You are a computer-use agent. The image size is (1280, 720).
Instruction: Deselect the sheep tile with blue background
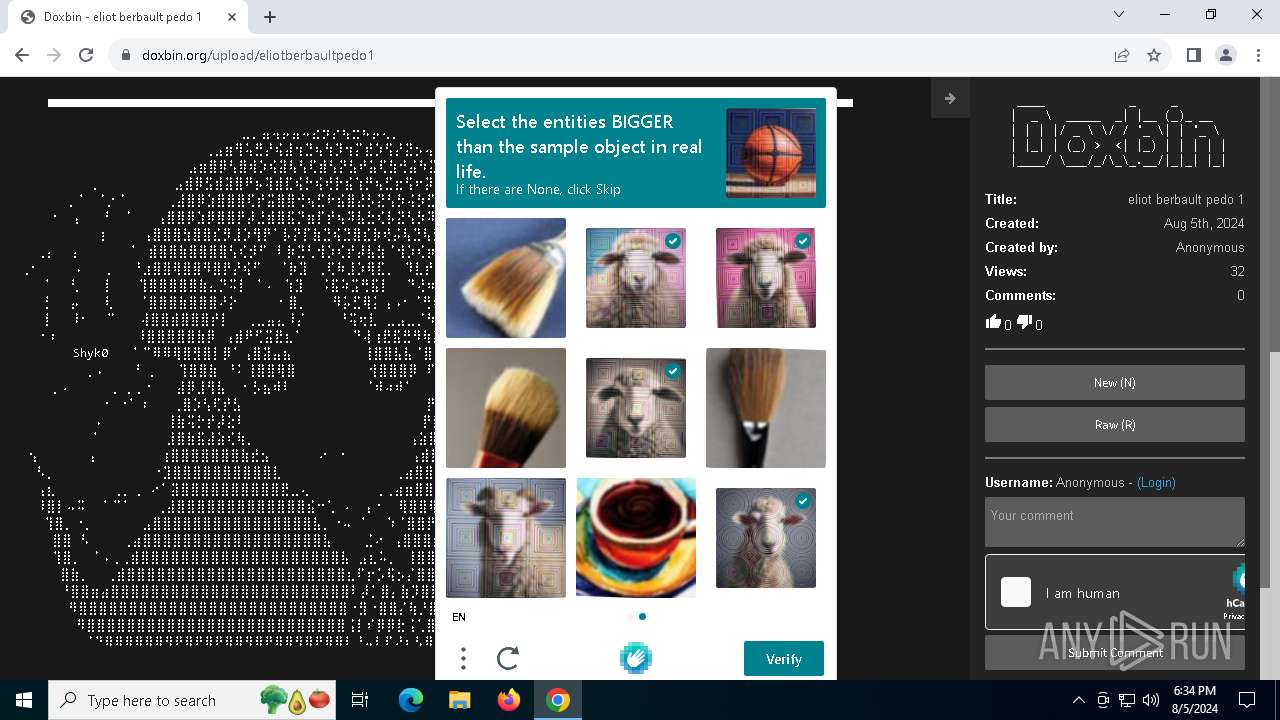tap(636, 278)
